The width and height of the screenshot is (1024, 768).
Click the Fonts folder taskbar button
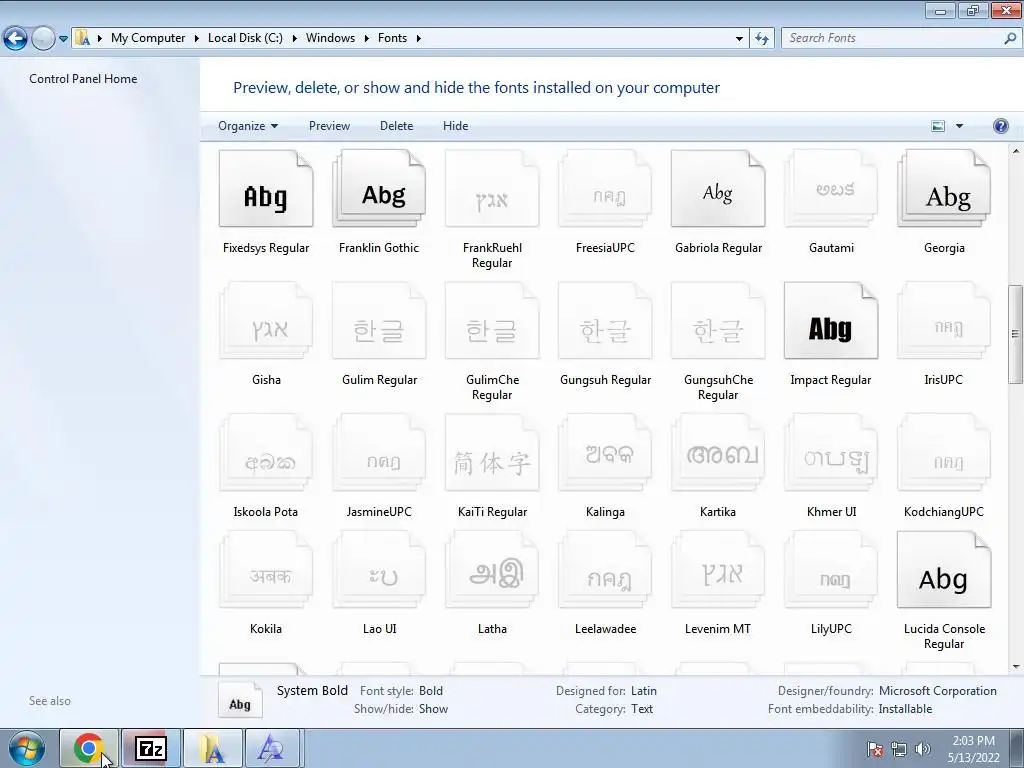[212, 748]
